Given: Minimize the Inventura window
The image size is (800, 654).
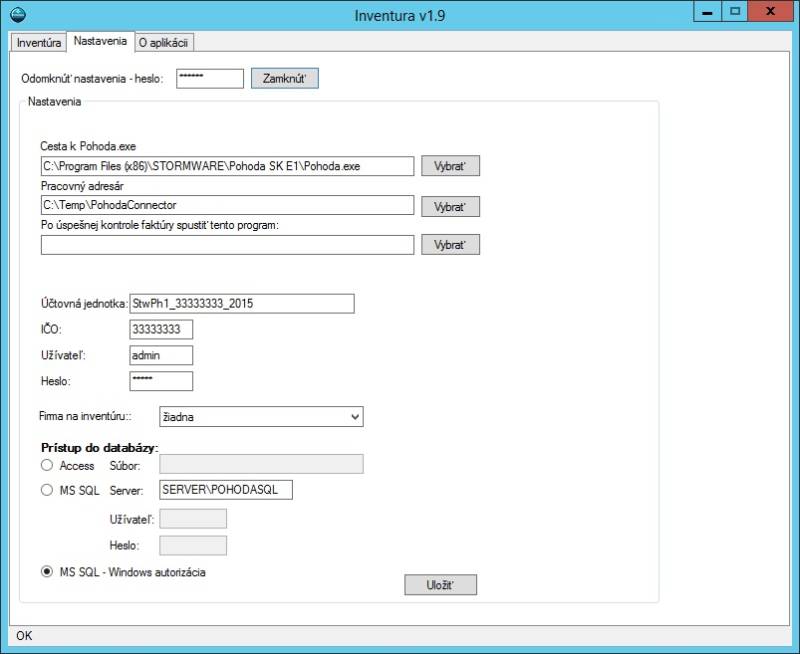Looking at the screenshot, I should coord(708,12).
